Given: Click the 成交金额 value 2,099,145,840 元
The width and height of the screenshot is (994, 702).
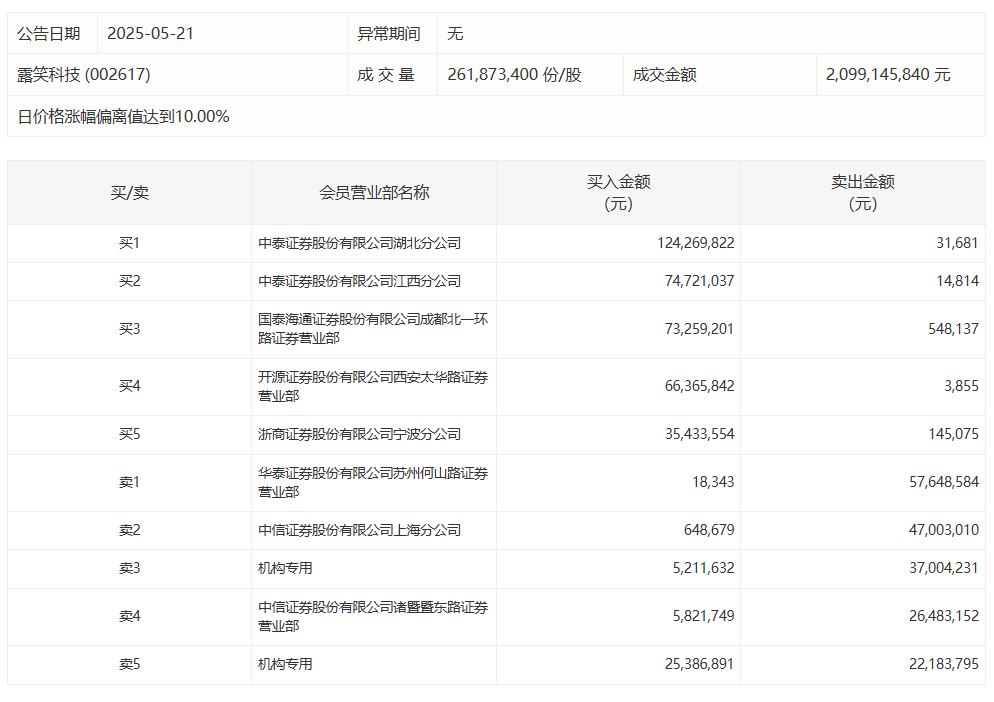Looking at the screenshot, I should pyautogui.click(x=888, y=74).
